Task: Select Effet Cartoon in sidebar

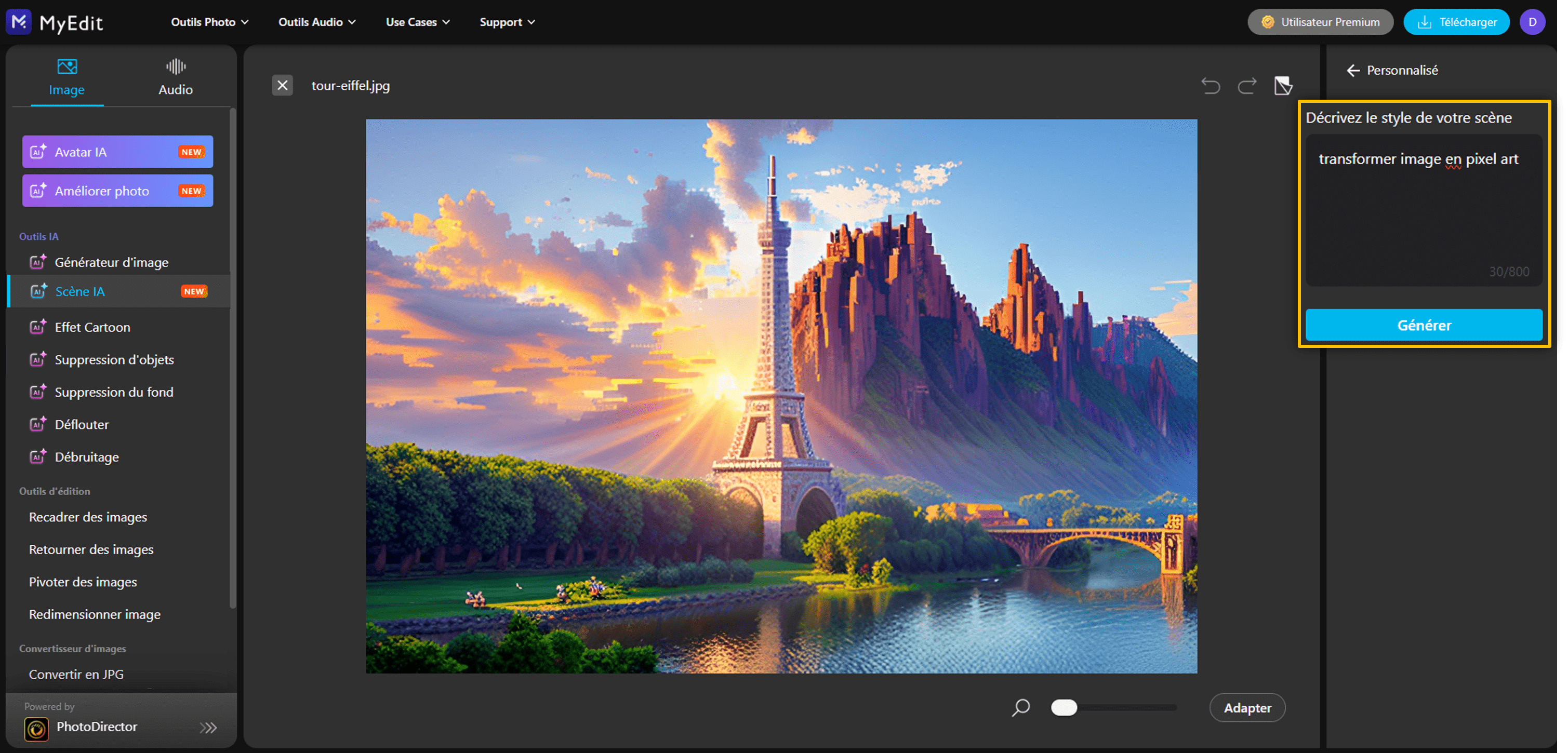Action: [x=92, y=327]
